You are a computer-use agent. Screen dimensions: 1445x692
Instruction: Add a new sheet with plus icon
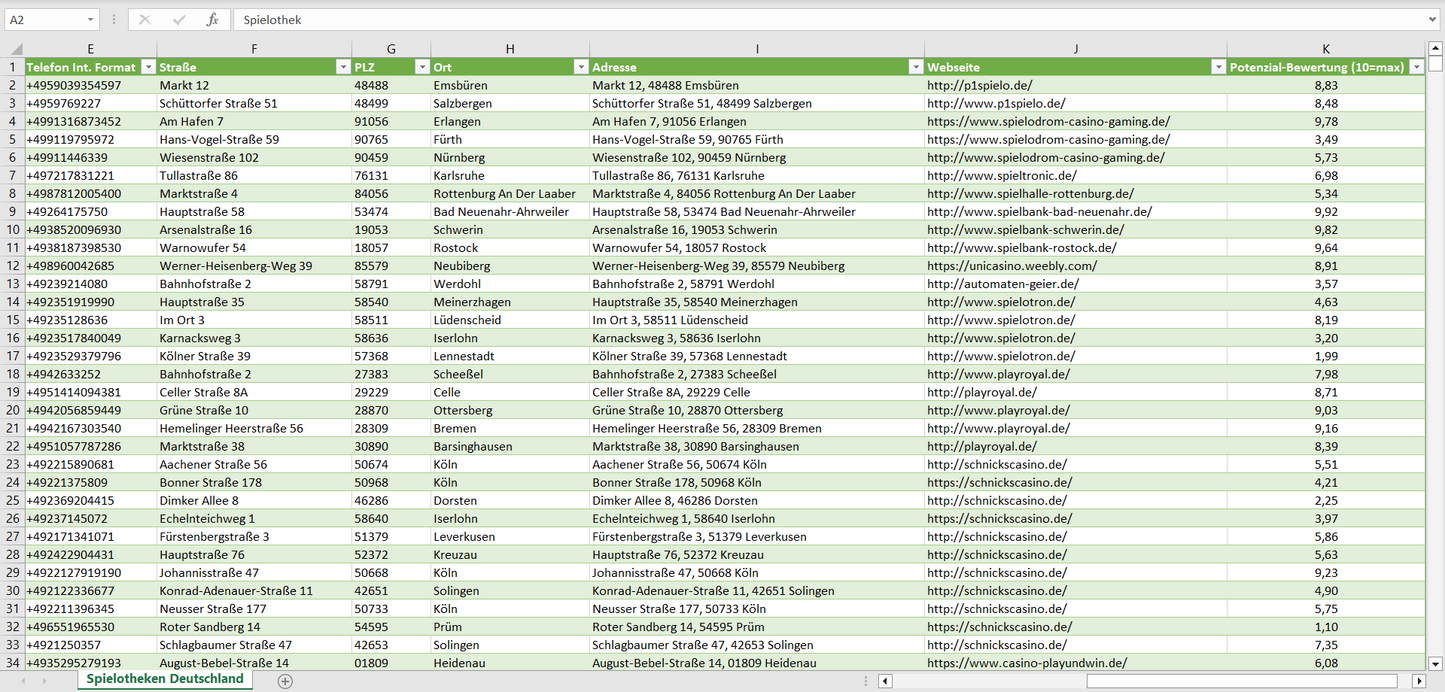285,680
